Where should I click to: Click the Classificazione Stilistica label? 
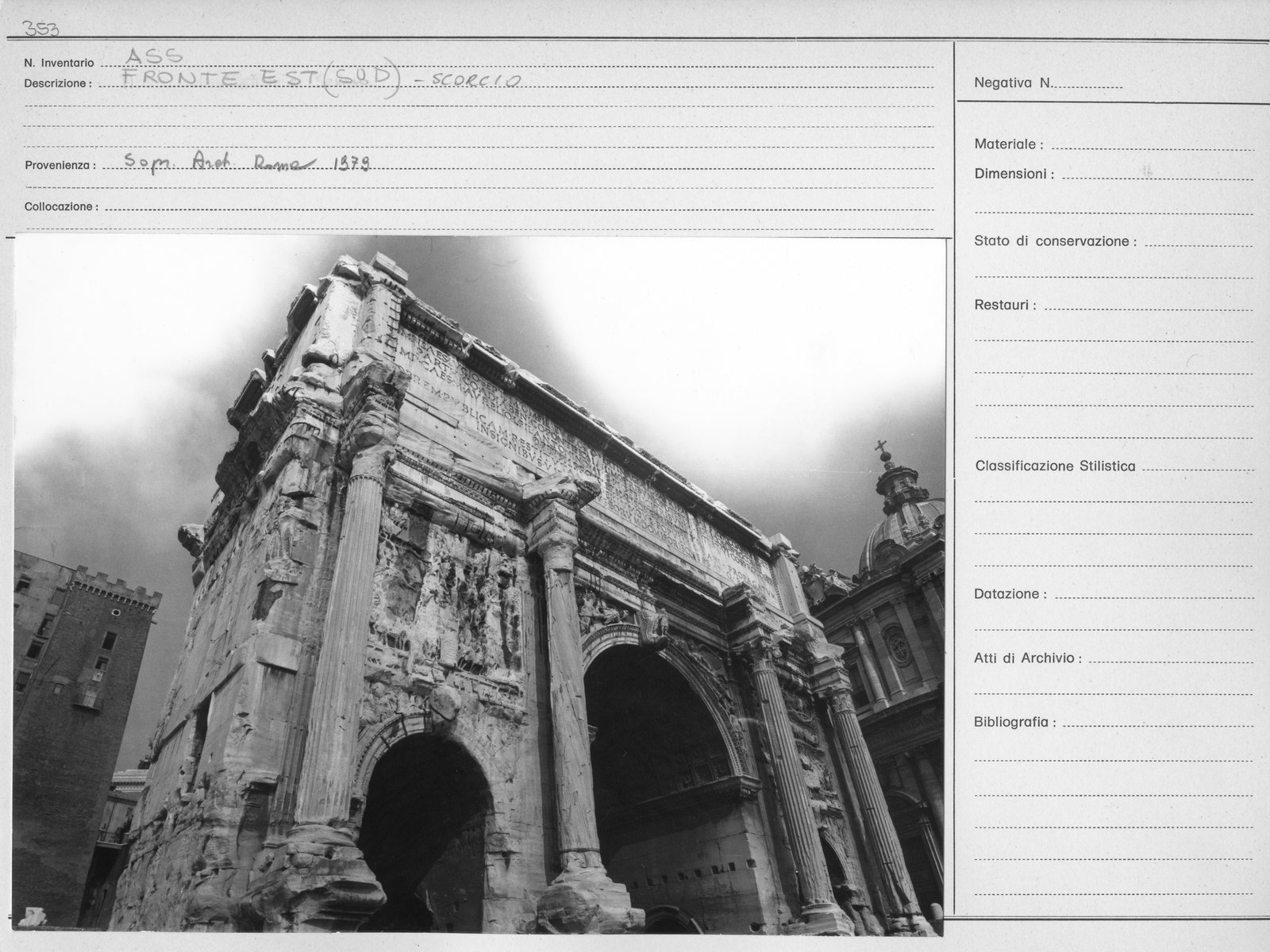[x=1055, y=466]
